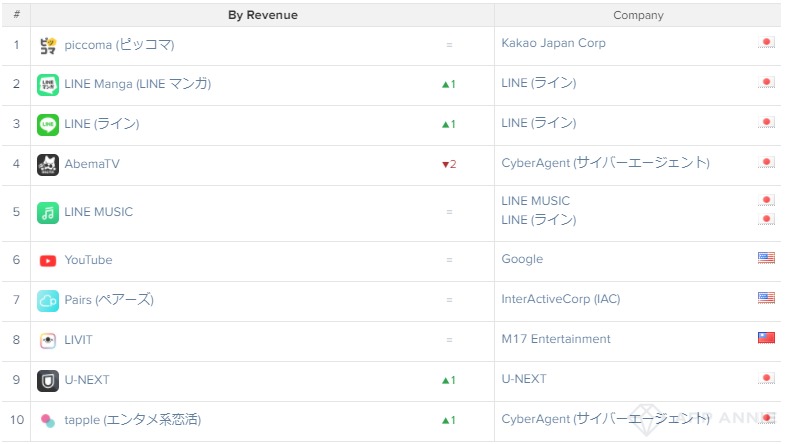Click the Japan flag beside LINE MUSIC company
This screenshot has width=787, height=444.
click(x=766, y=201)
